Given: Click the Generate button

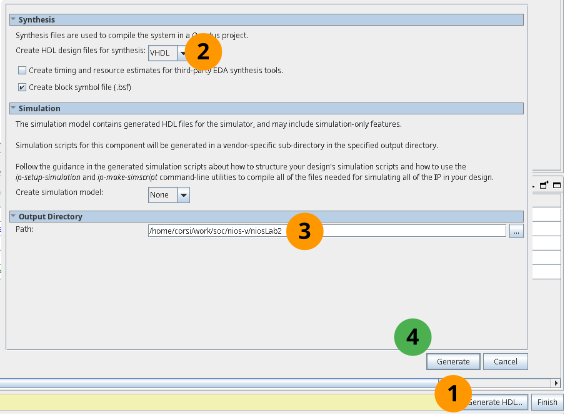Looking at the screenshot, I should coord(453,361).
